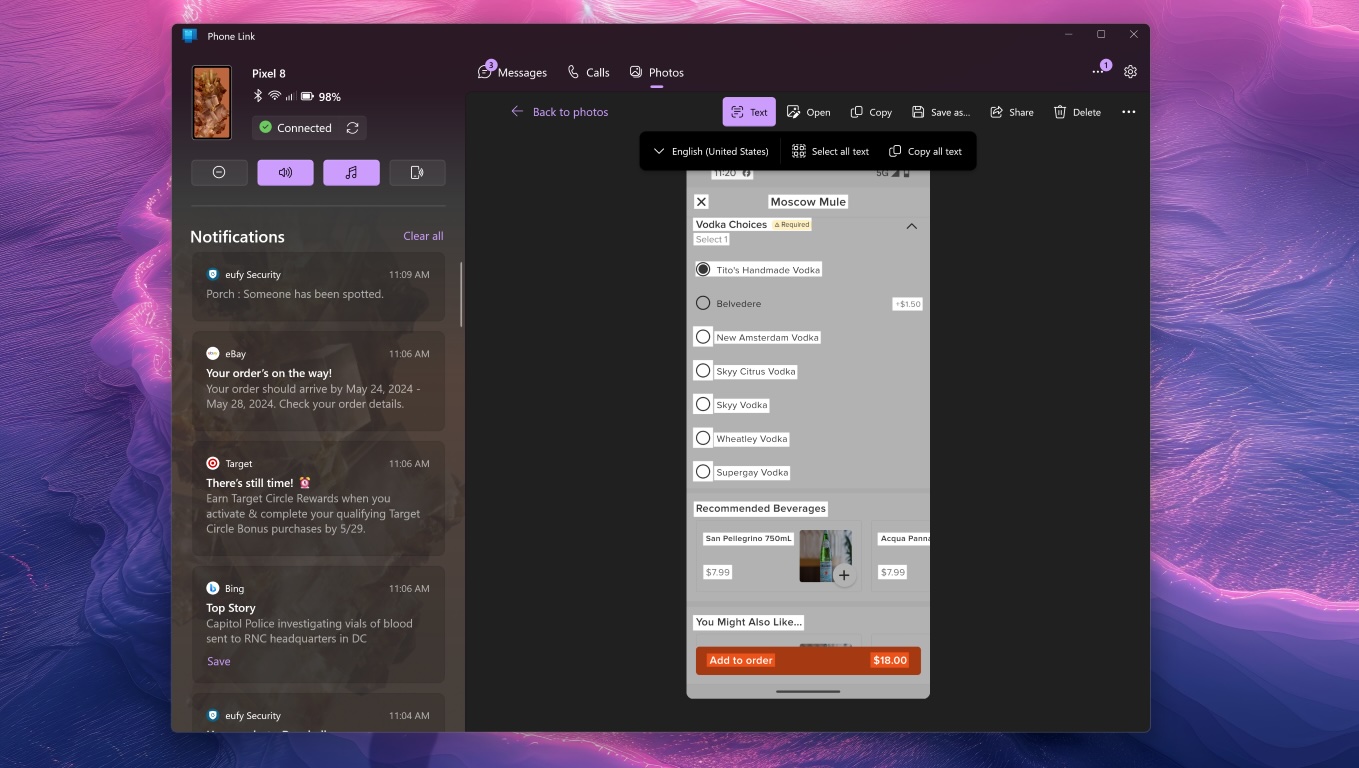Expand English (United States) language dropdown

(x=710, y=151)
